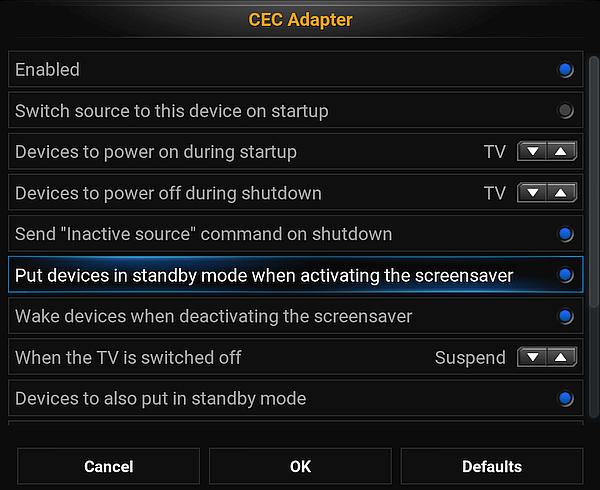
Task: Toggle the Enabled radio button
Action: (x=566, y=70)
